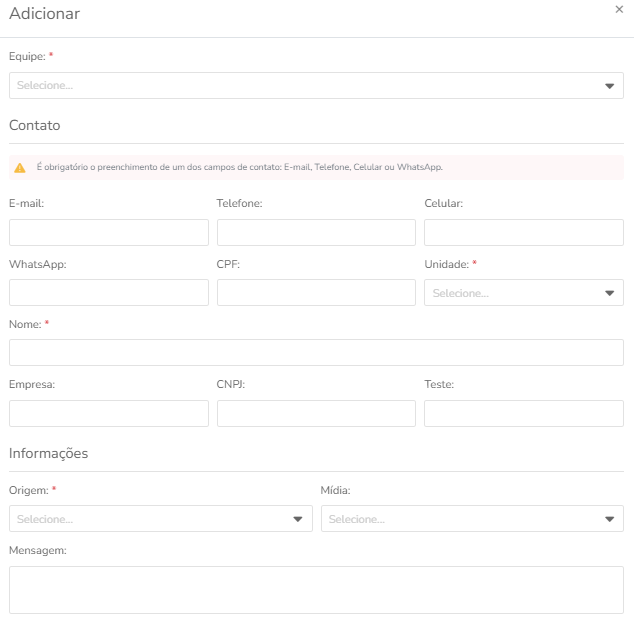
Task: Click the Nome input field
Action: coord(316,352)
